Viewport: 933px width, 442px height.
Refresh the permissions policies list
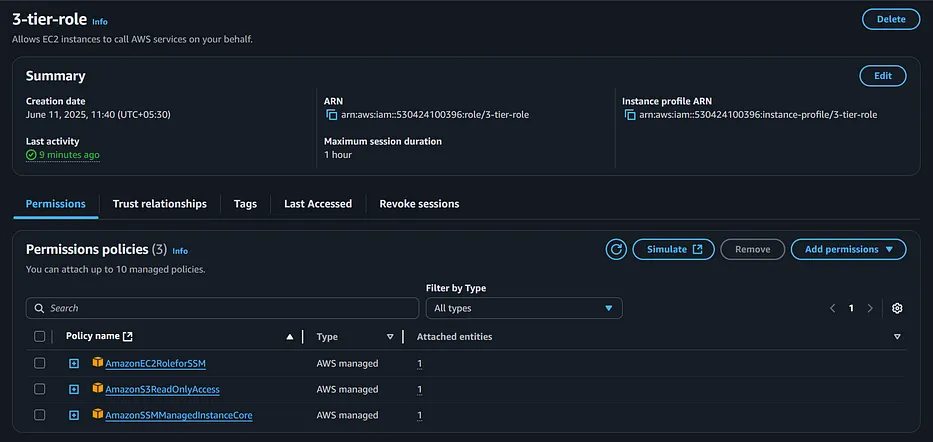616,249
